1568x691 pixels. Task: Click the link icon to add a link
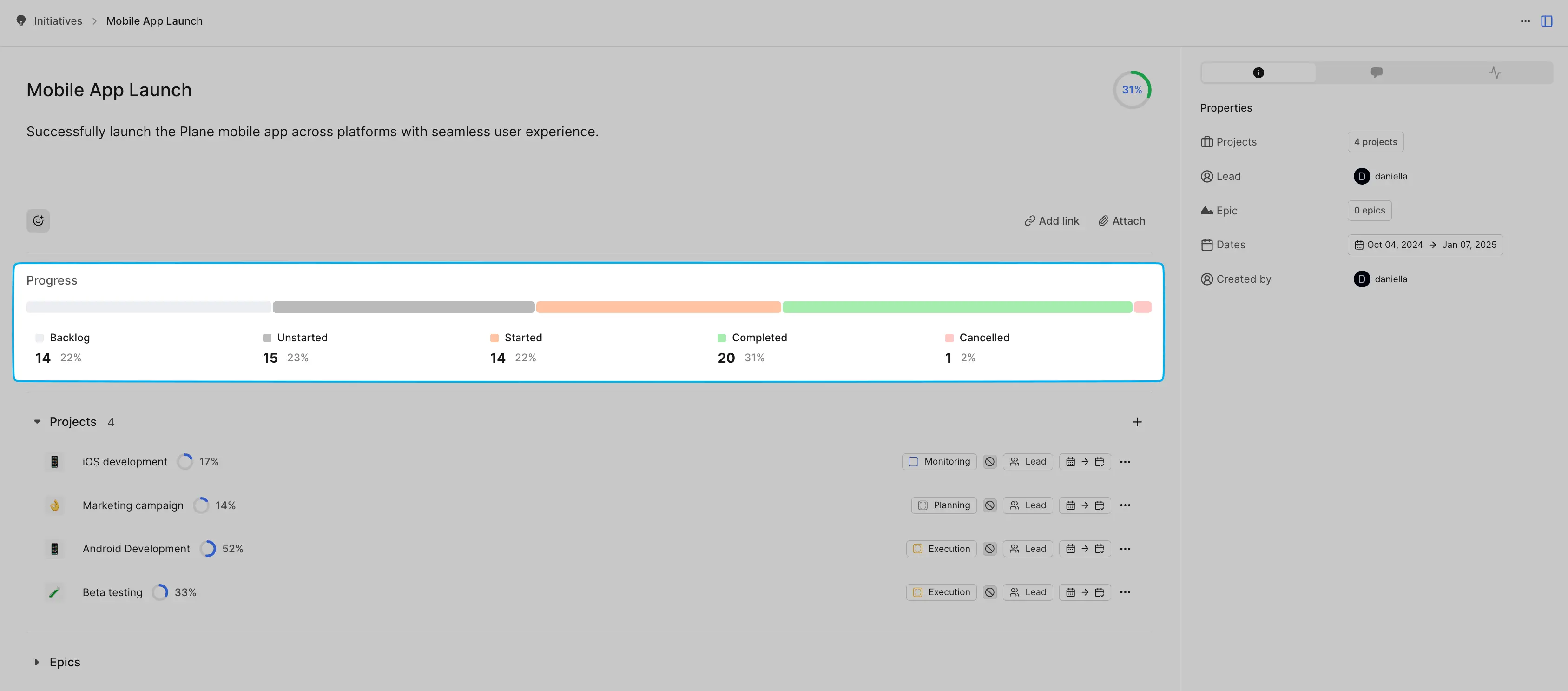1030,220
